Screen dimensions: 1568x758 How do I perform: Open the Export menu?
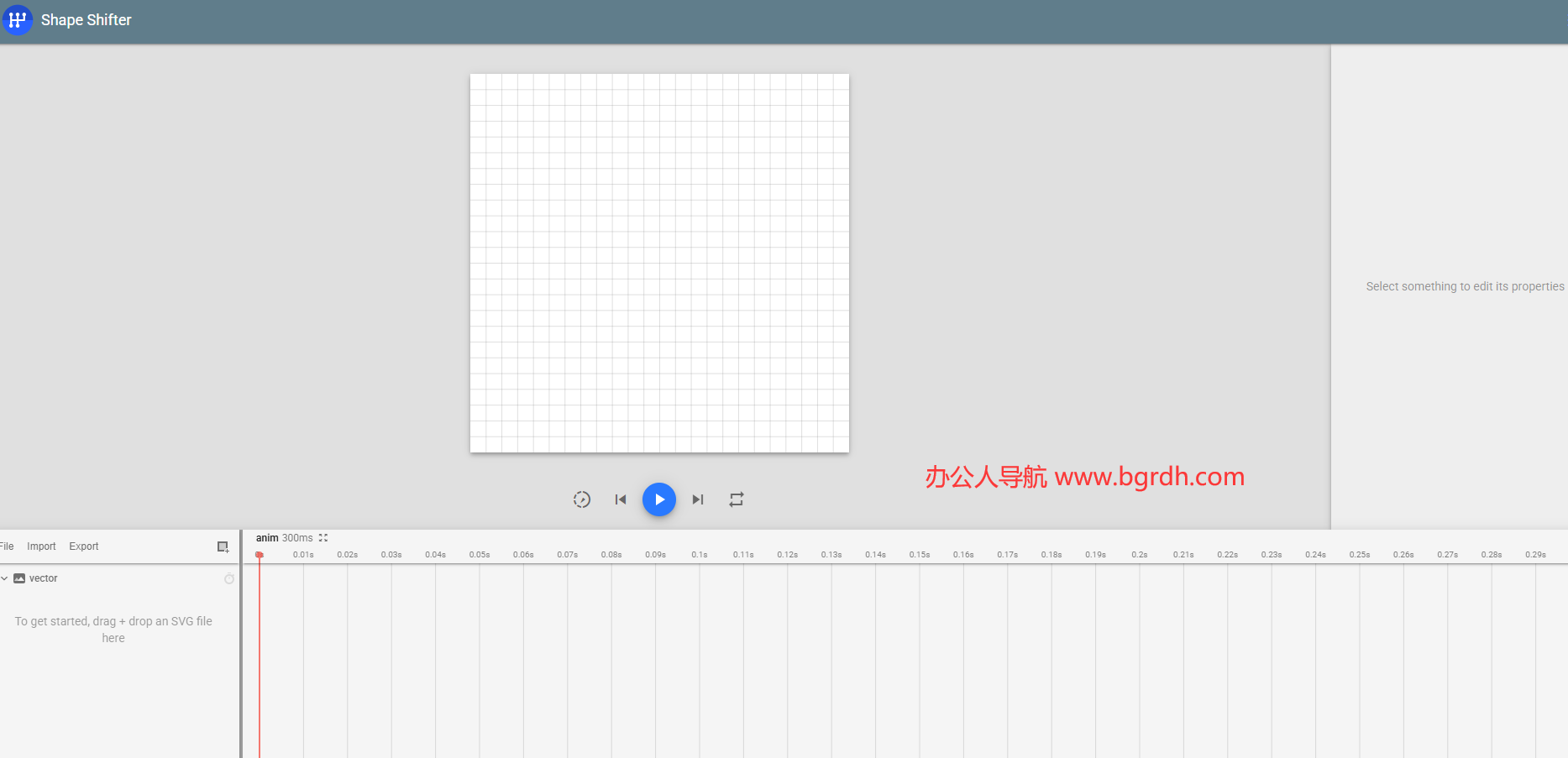coord(84,546)
